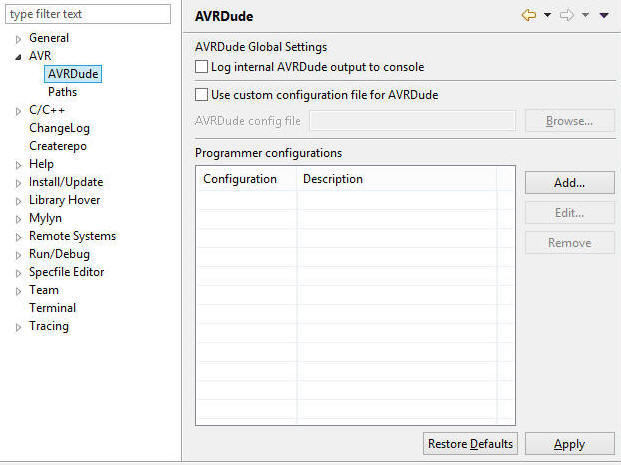Image resolution: width=621 pixels, height=465 pixels.
Task: Click the type filter text field
Action: pos(87,14)
